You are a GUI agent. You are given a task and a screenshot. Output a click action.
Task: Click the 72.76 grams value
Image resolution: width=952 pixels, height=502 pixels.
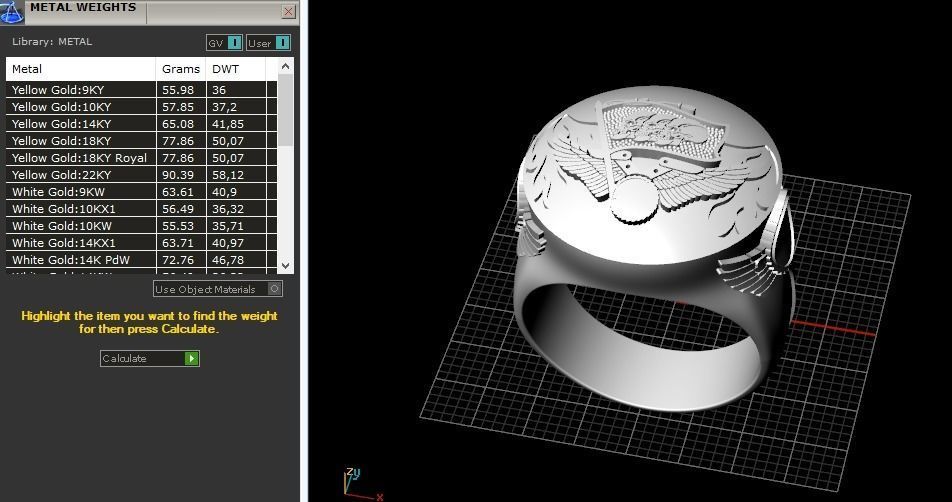tap(178, 260)
